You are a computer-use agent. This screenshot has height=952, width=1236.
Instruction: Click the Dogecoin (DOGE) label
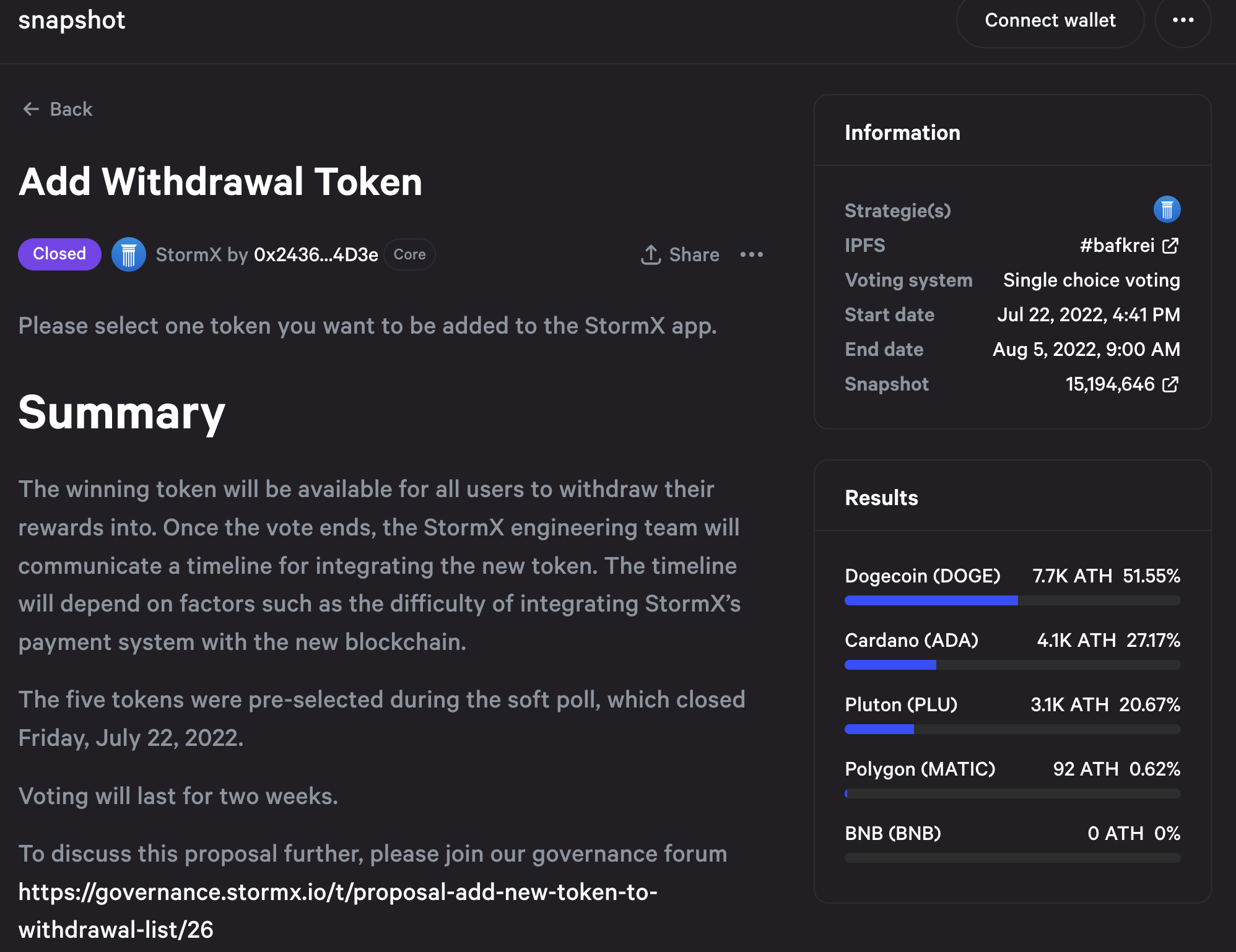923,576
